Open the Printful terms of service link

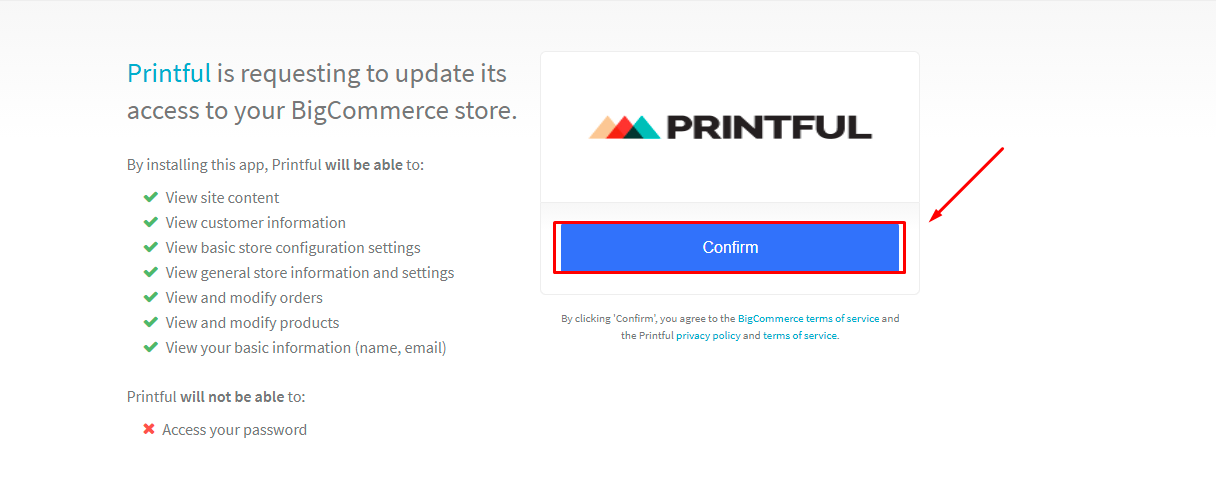pyautogui.click(x=800, y=336)
